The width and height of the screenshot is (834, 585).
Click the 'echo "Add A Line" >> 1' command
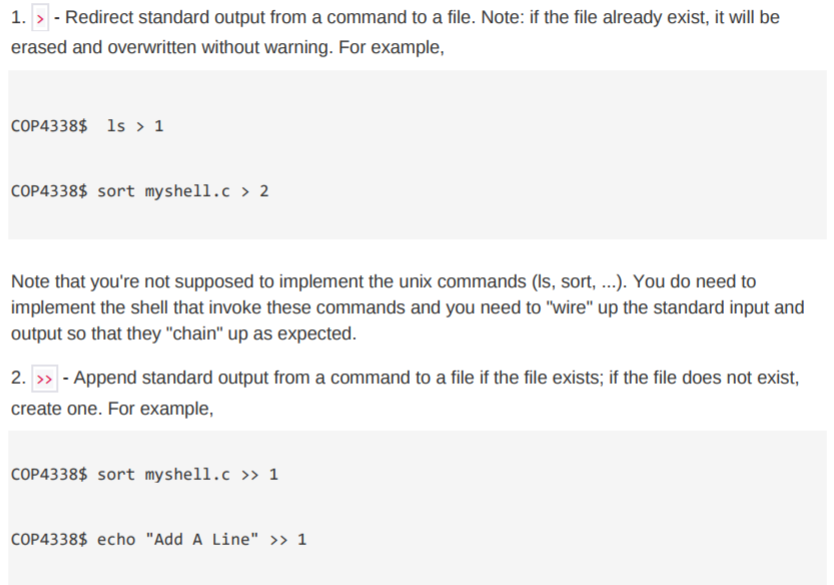(202, 540)
